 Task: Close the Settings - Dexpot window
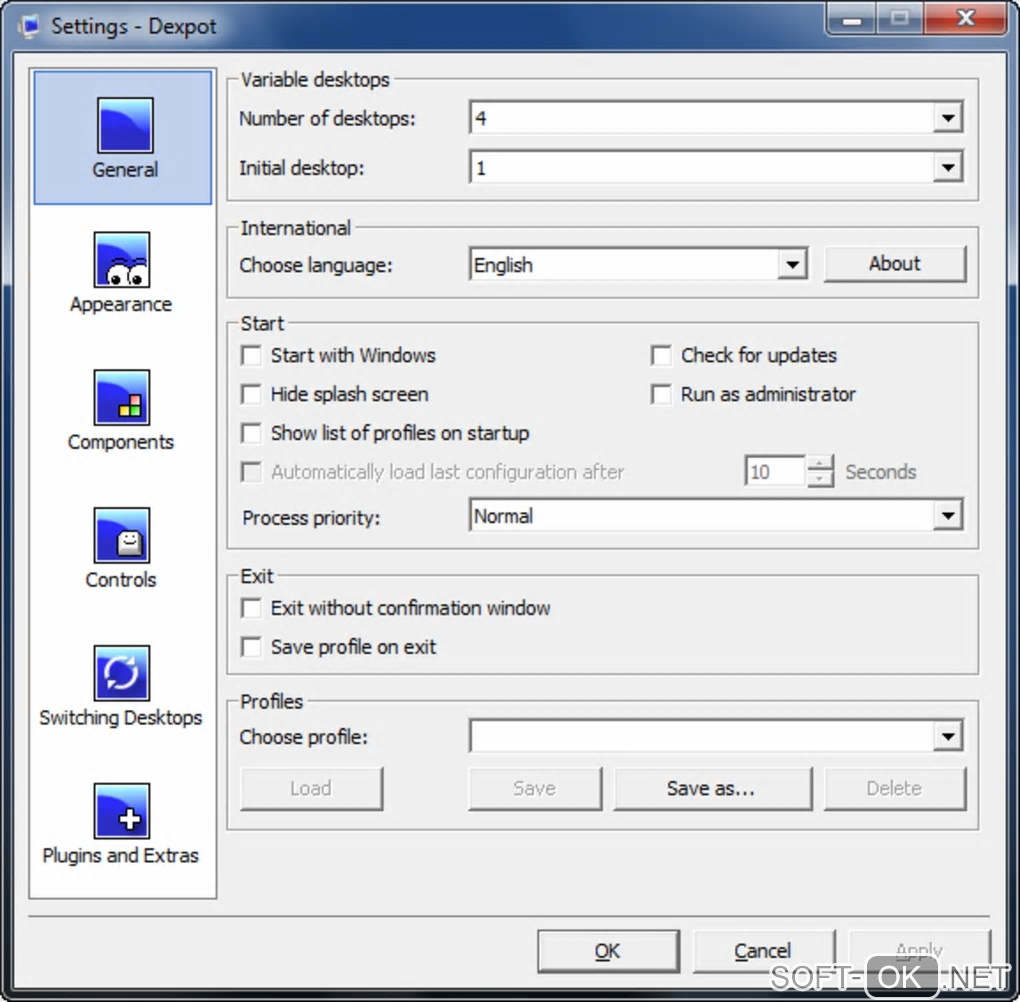966,19
